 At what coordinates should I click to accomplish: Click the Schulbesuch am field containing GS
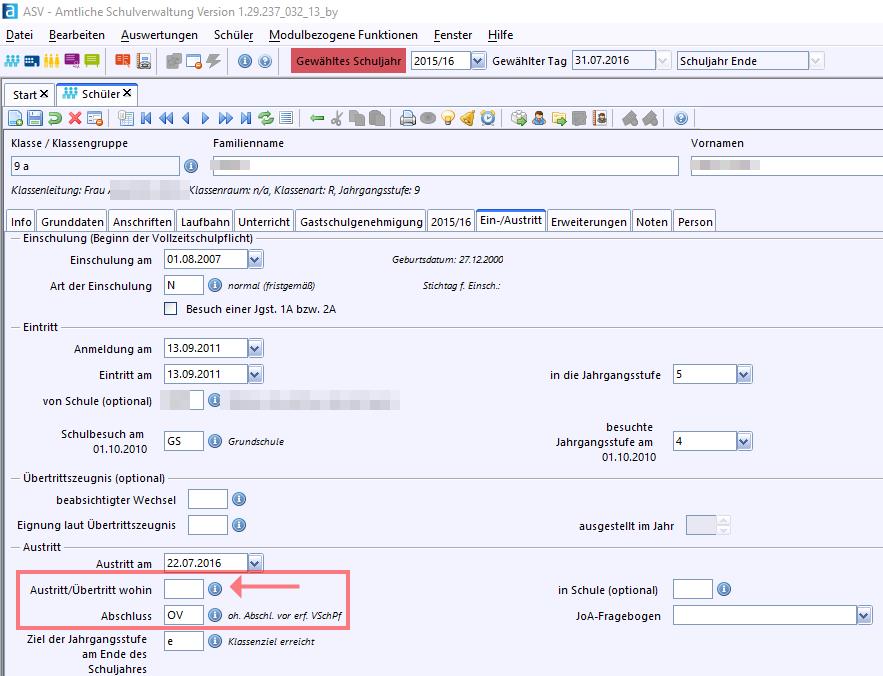pos(184,441)
